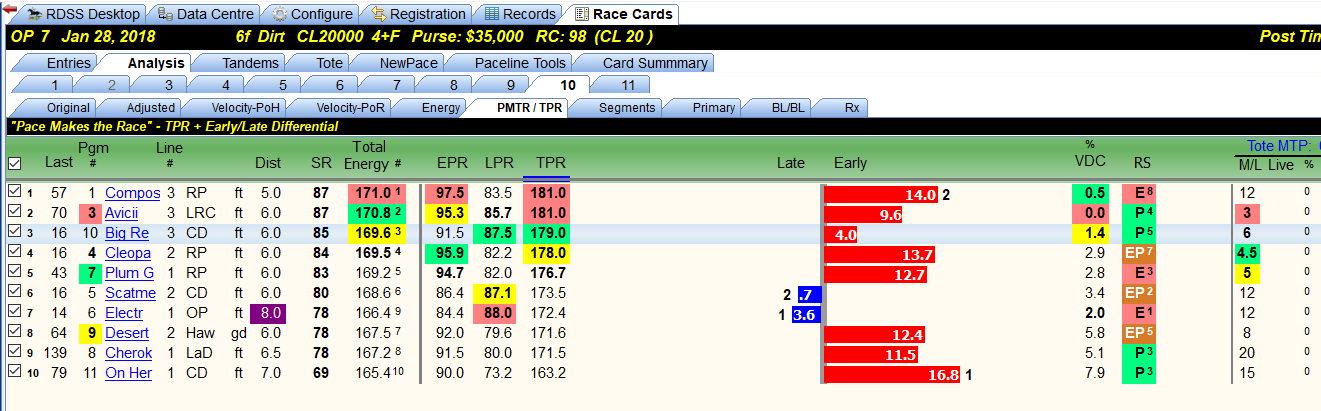Open the Desert horse link
1321x411 pixels.
127,333
